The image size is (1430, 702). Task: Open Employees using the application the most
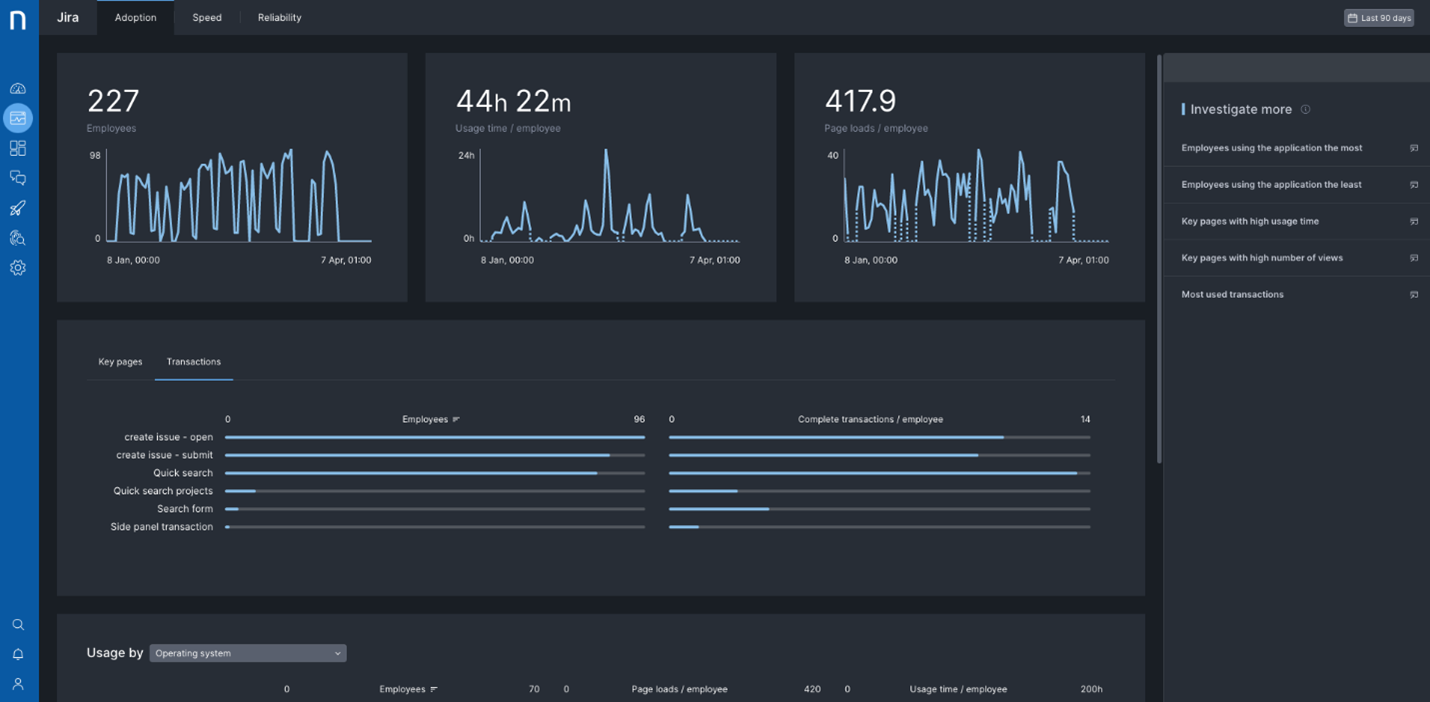coord(1271,148)
